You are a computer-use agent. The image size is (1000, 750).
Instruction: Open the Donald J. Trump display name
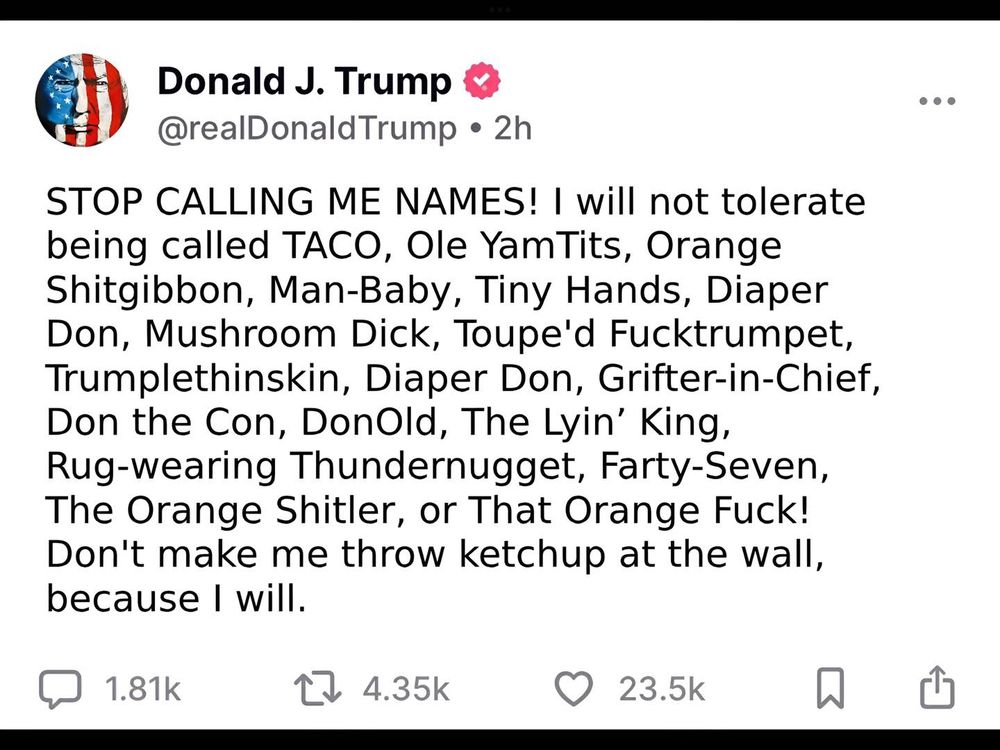coord(304,82)
